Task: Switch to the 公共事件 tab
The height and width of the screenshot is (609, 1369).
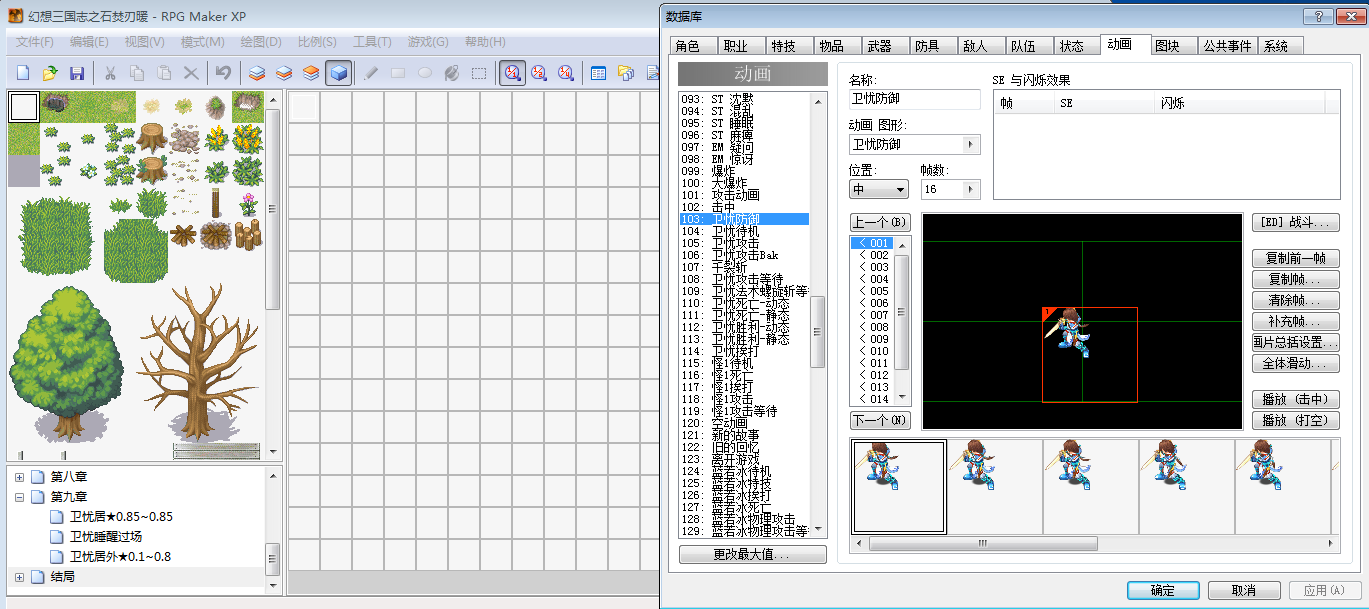Action: pos(1227,46)
